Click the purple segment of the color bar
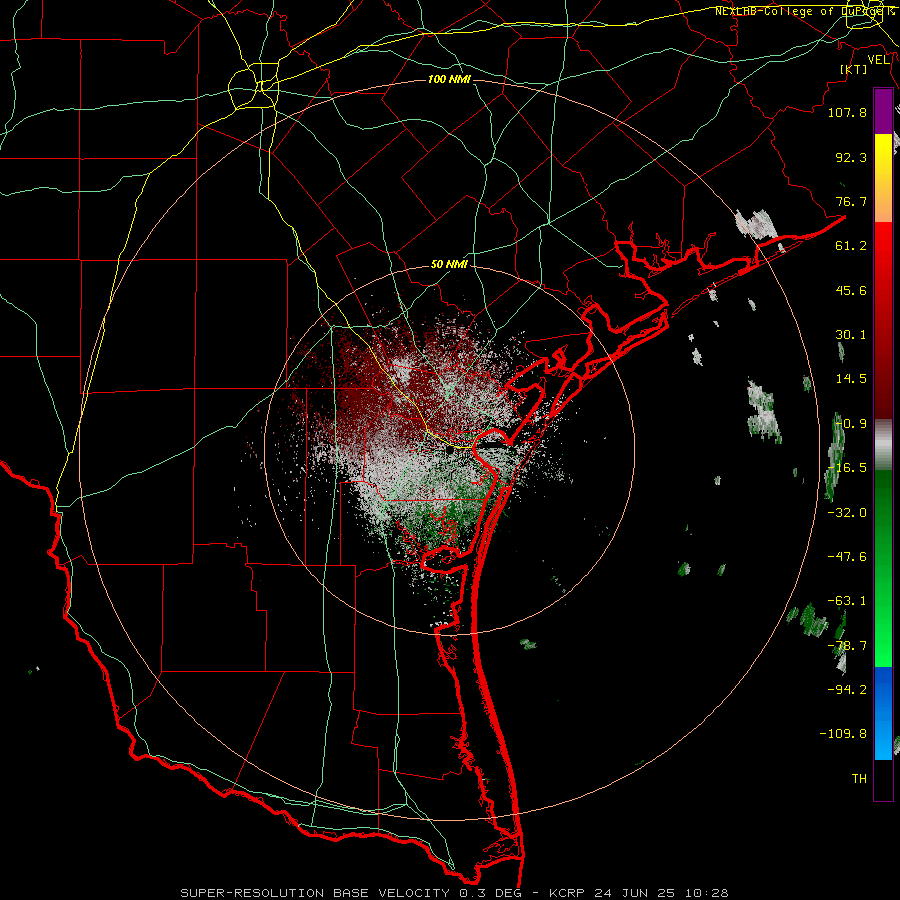This screenshot has height=900, width=900. click(x=883, y=111)
